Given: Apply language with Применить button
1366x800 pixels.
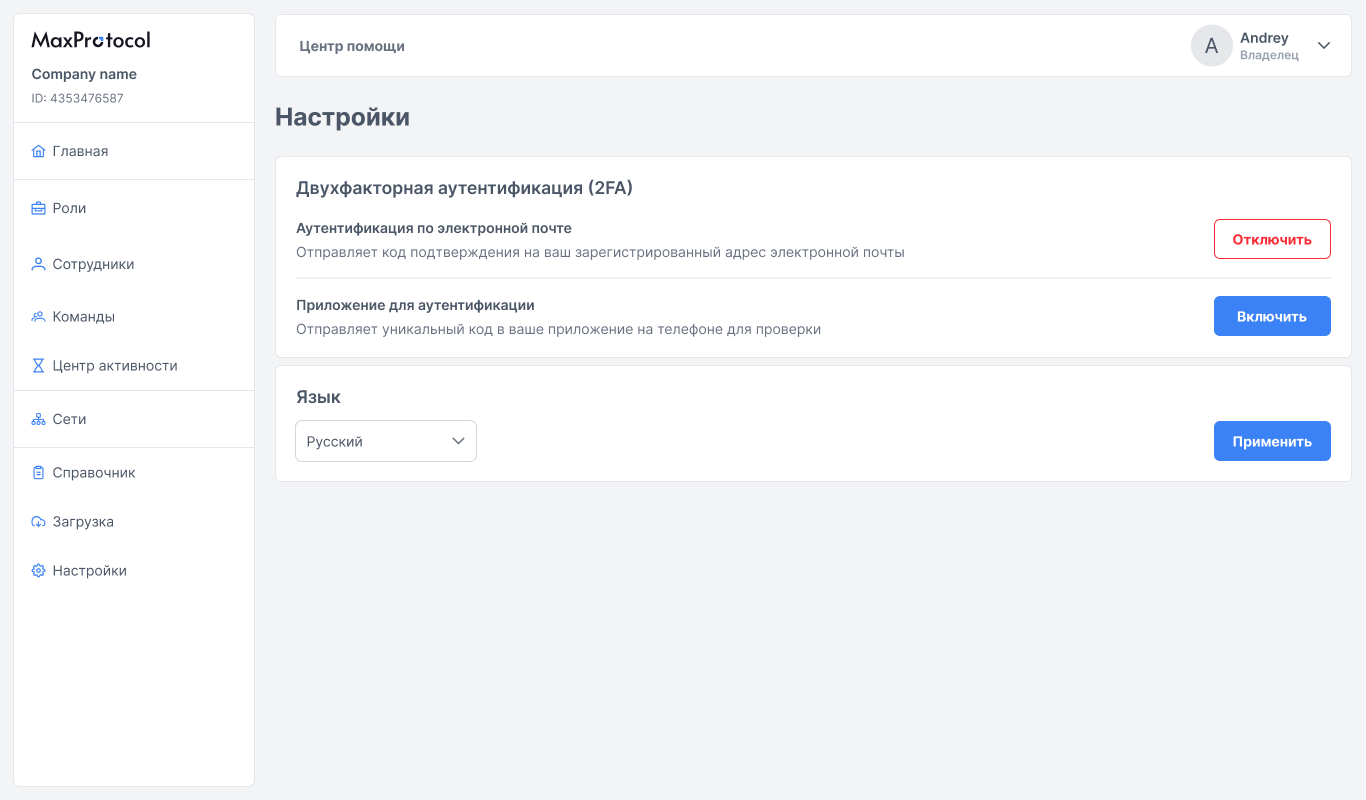Looking at the screenshot, I should (x=1272, y=441).
